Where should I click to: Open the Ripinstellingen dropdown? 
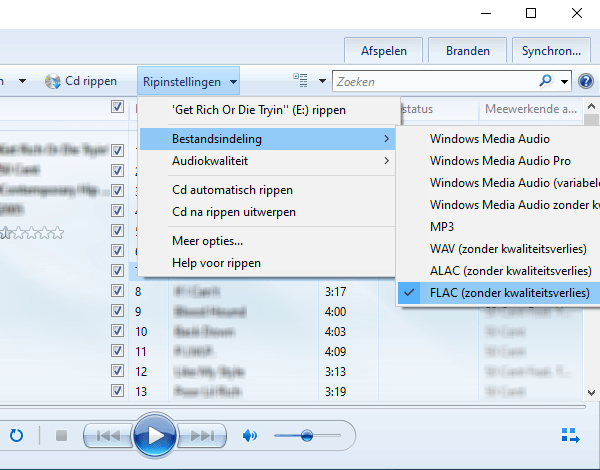[190, 81]
